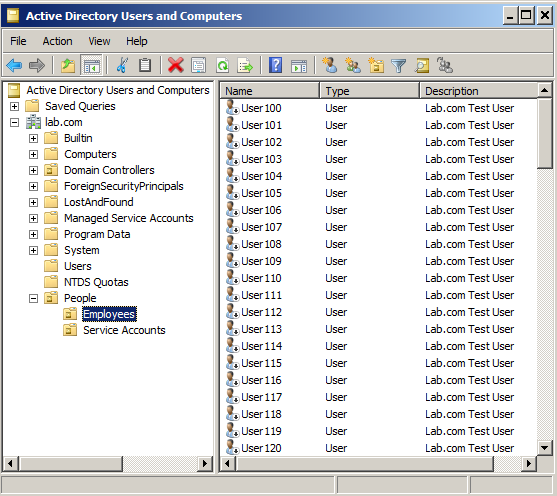Go up one level with folder icon
The image size is (557, 496).
tap(68, 65)
